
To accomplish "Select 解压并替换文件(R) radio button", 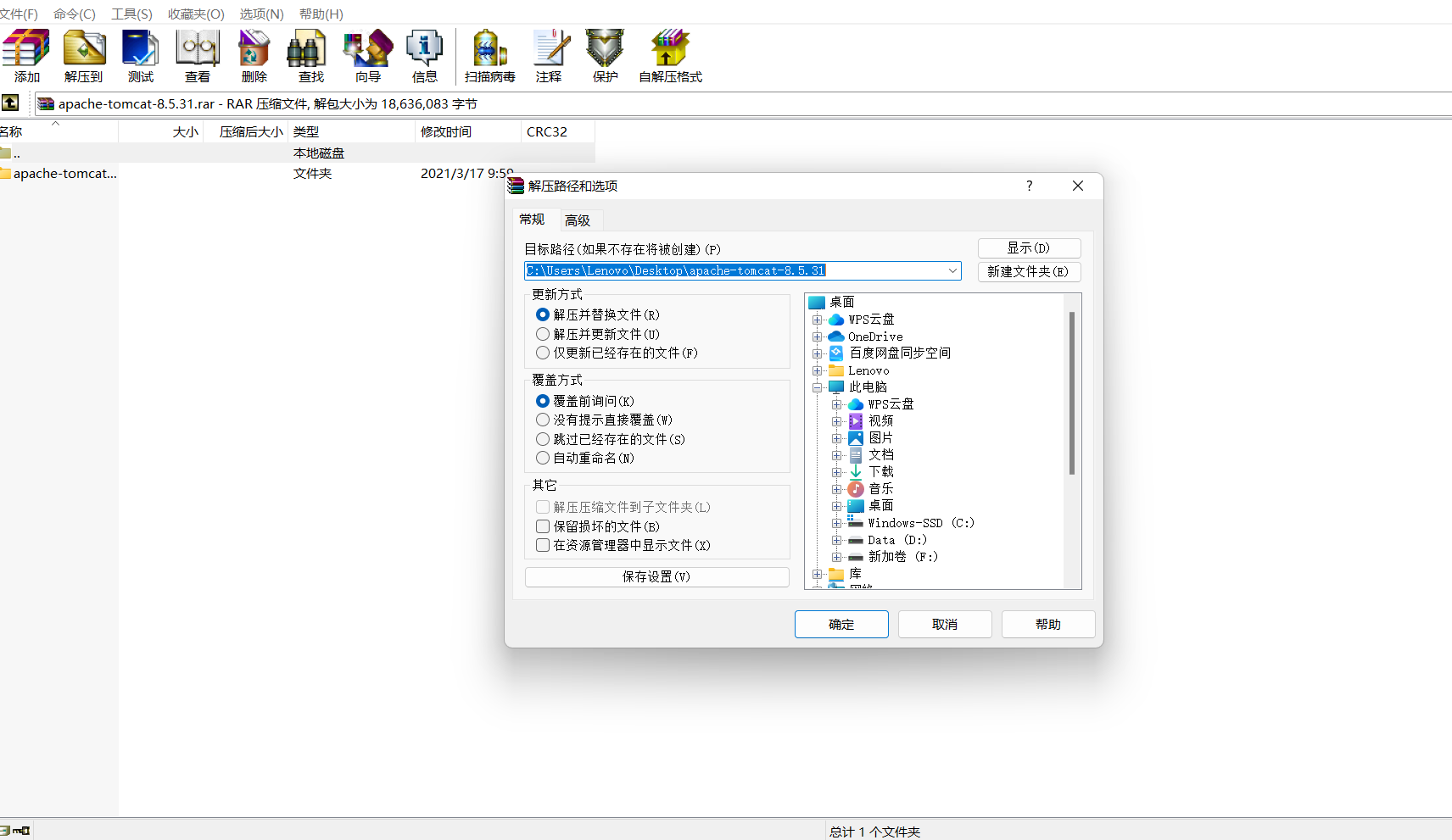I will tap(543, 314).
